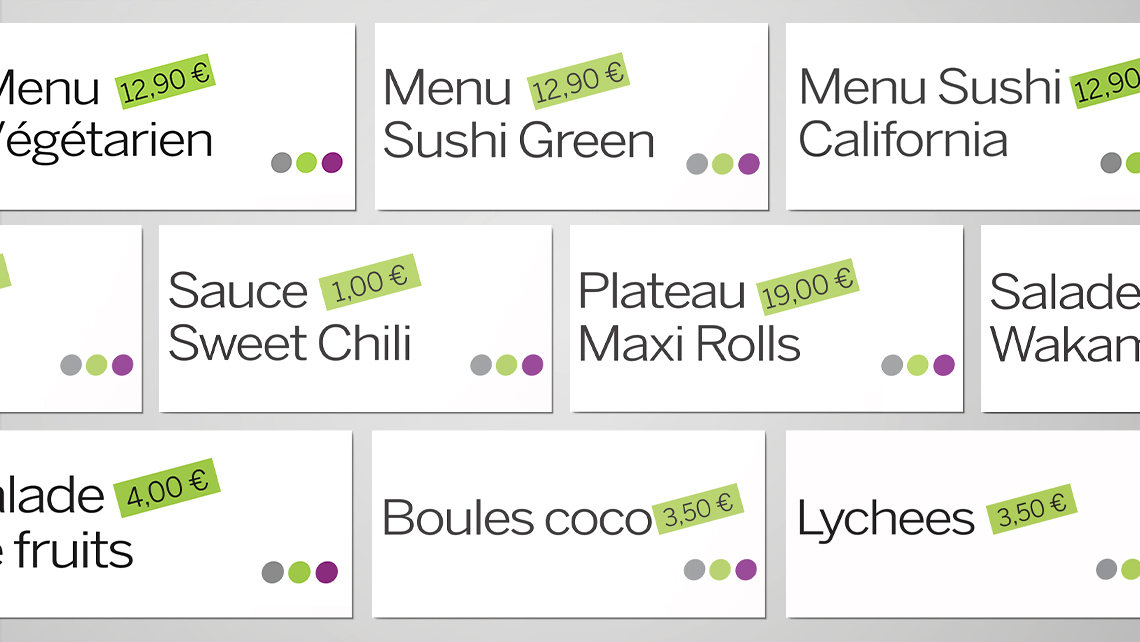Select the 4,00 € price tag on fruit salad
This screenshot has width=1140, height=642.
pyautogui.click(x=167, y=488)
